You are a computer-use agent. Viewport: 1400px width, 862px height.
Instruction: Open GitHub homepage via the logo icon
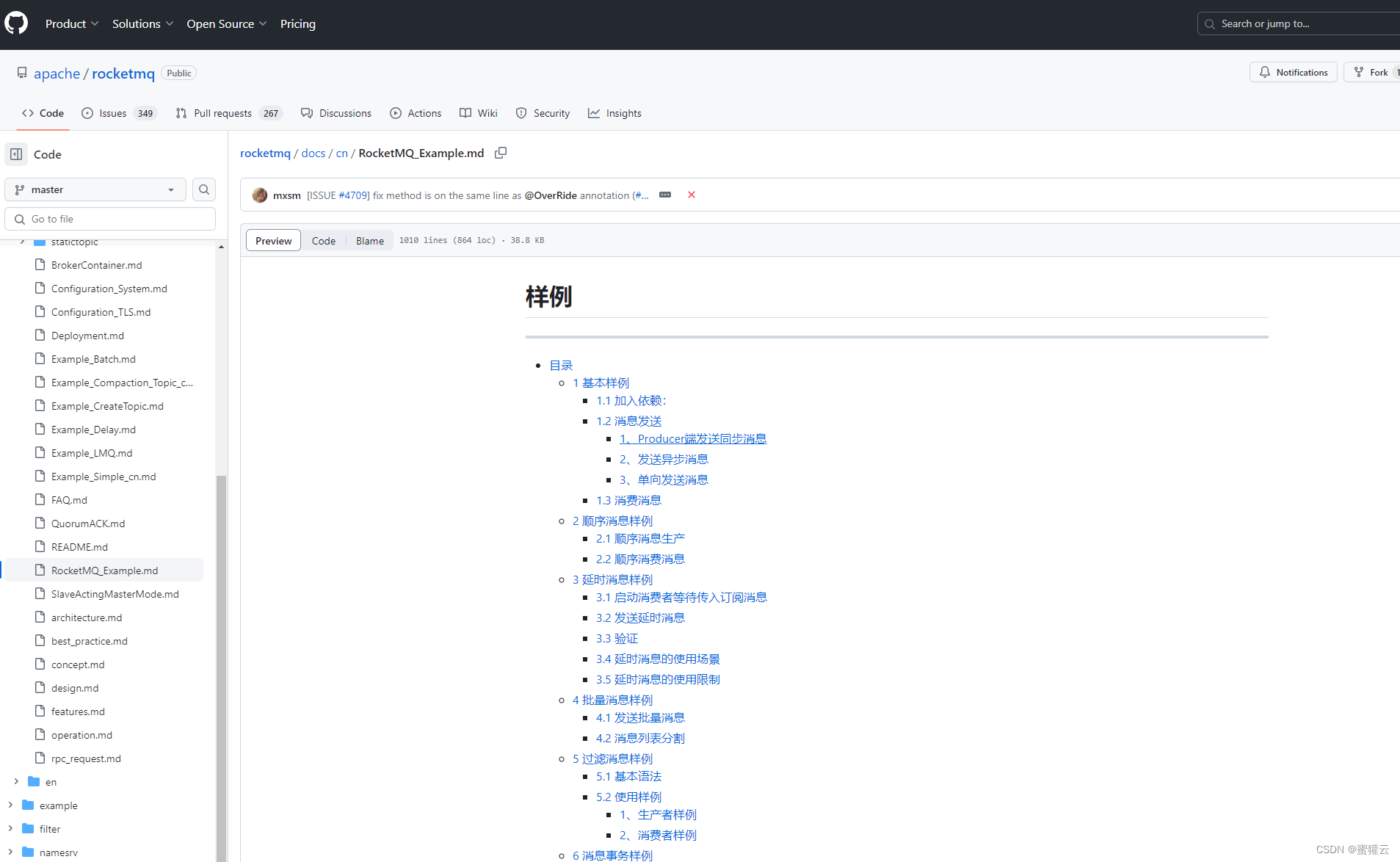tap(15, 23)
